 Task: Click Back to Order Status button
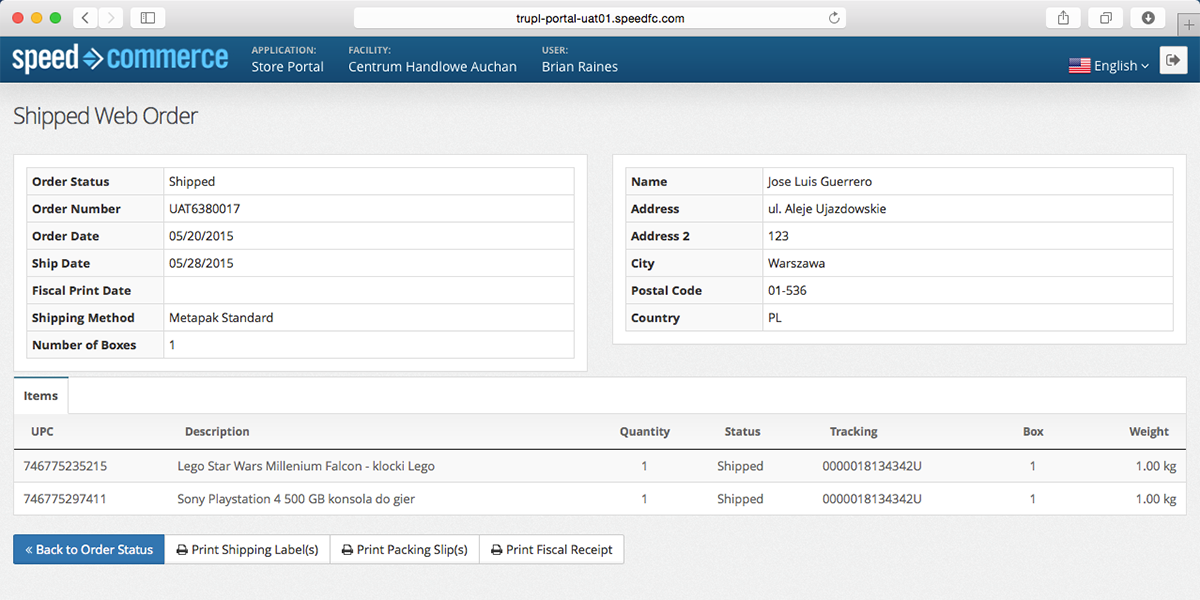pyautogui.click(x=89, y=549)
